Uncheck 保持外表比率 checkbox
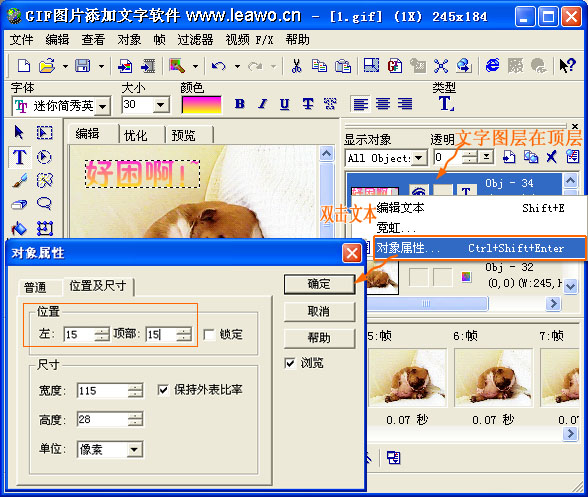Viewport: 588px width, 497px height. pyautogui.click(x=163, y=390)
